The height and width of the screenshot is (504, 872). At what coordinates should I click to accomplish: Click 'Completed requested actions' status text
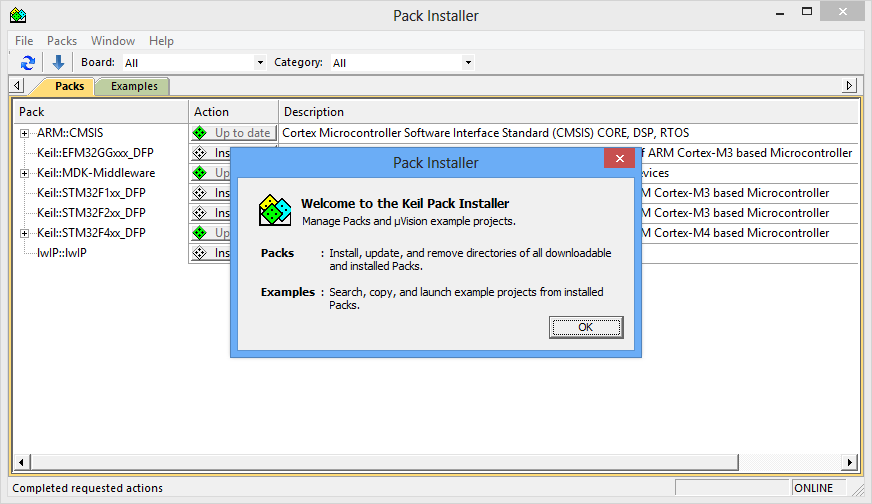tap(88, 488)
